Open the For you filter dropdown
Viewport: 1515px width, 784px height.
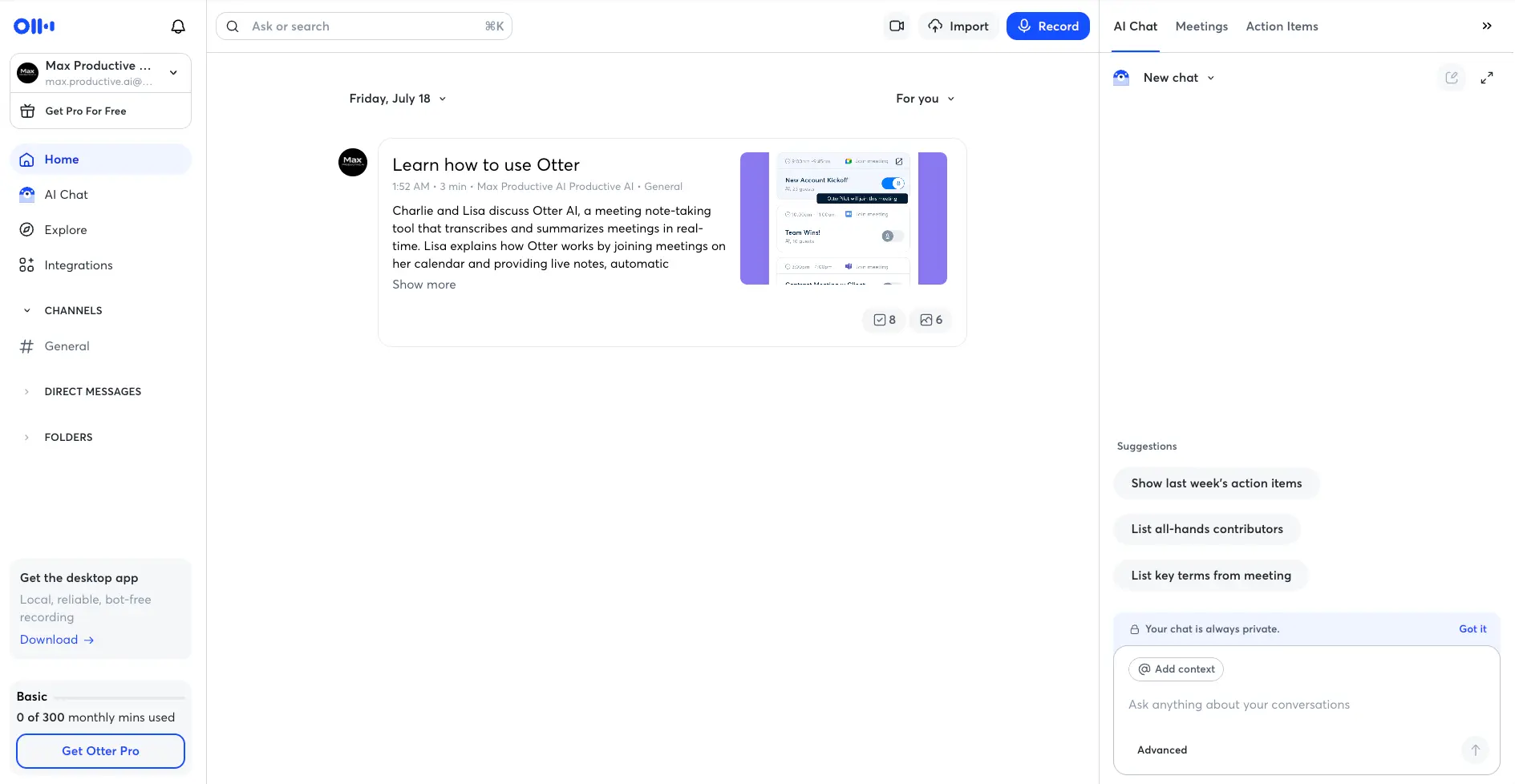pos(926,99)
